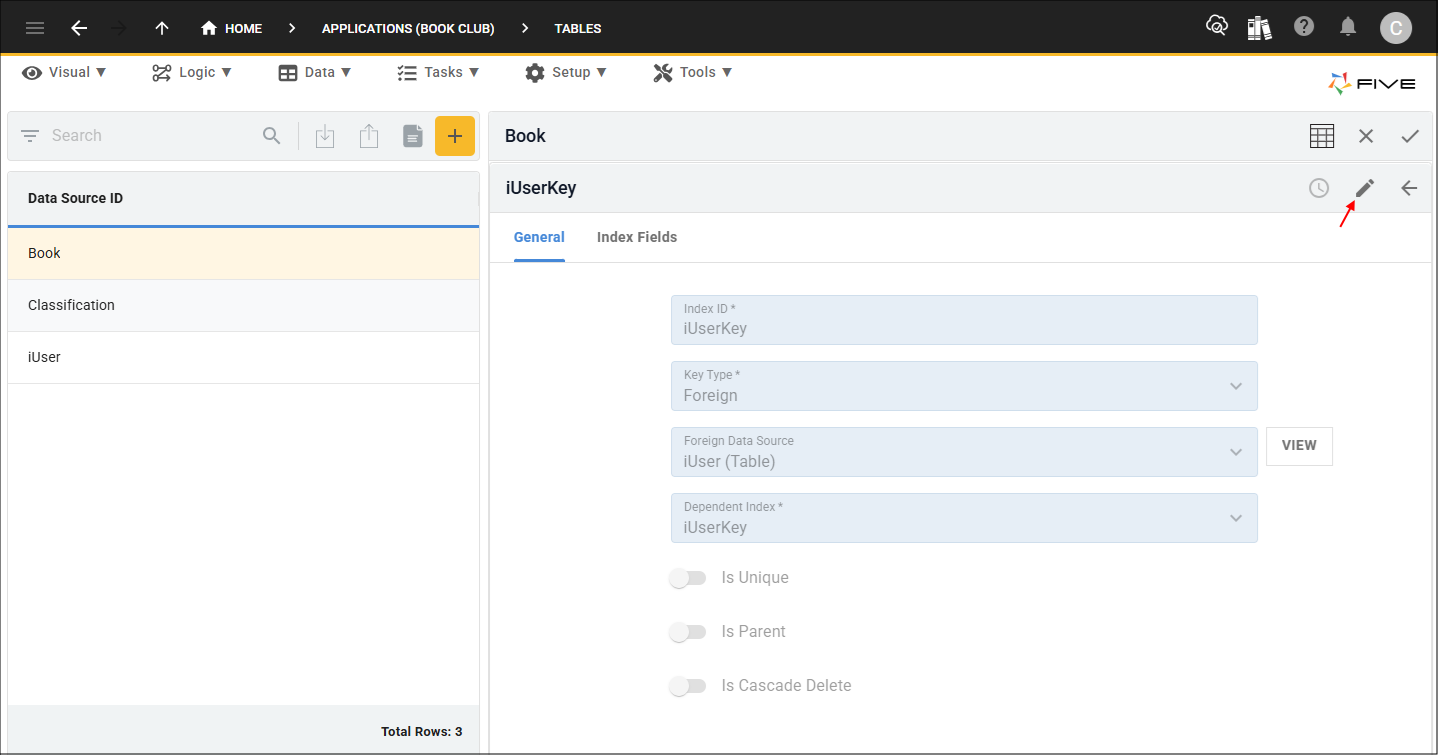Toggle the Is Unique switch
This screenshot has width=1438, height=755.
688,578
